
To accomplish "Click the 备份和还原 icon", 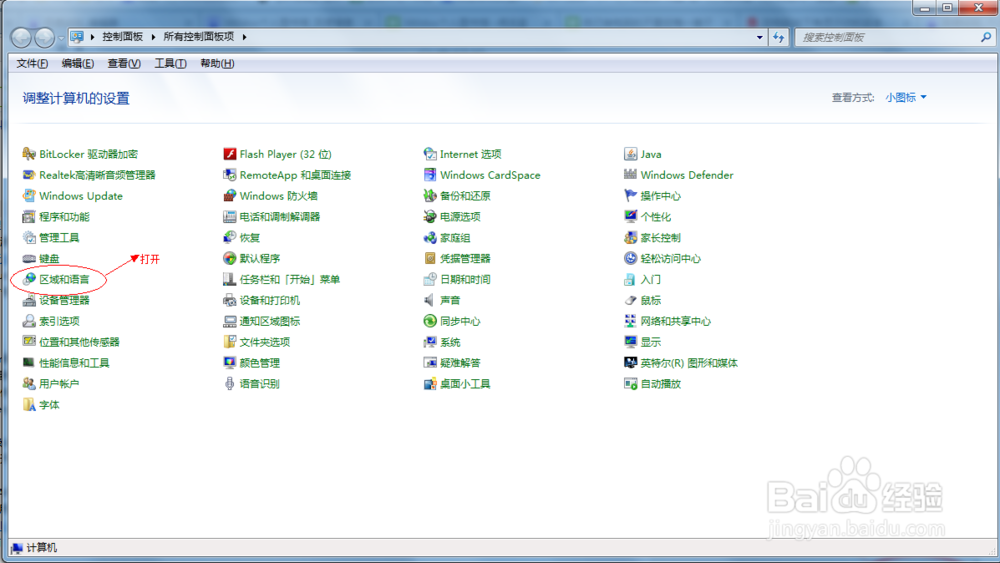I will [x=430, y=196].
